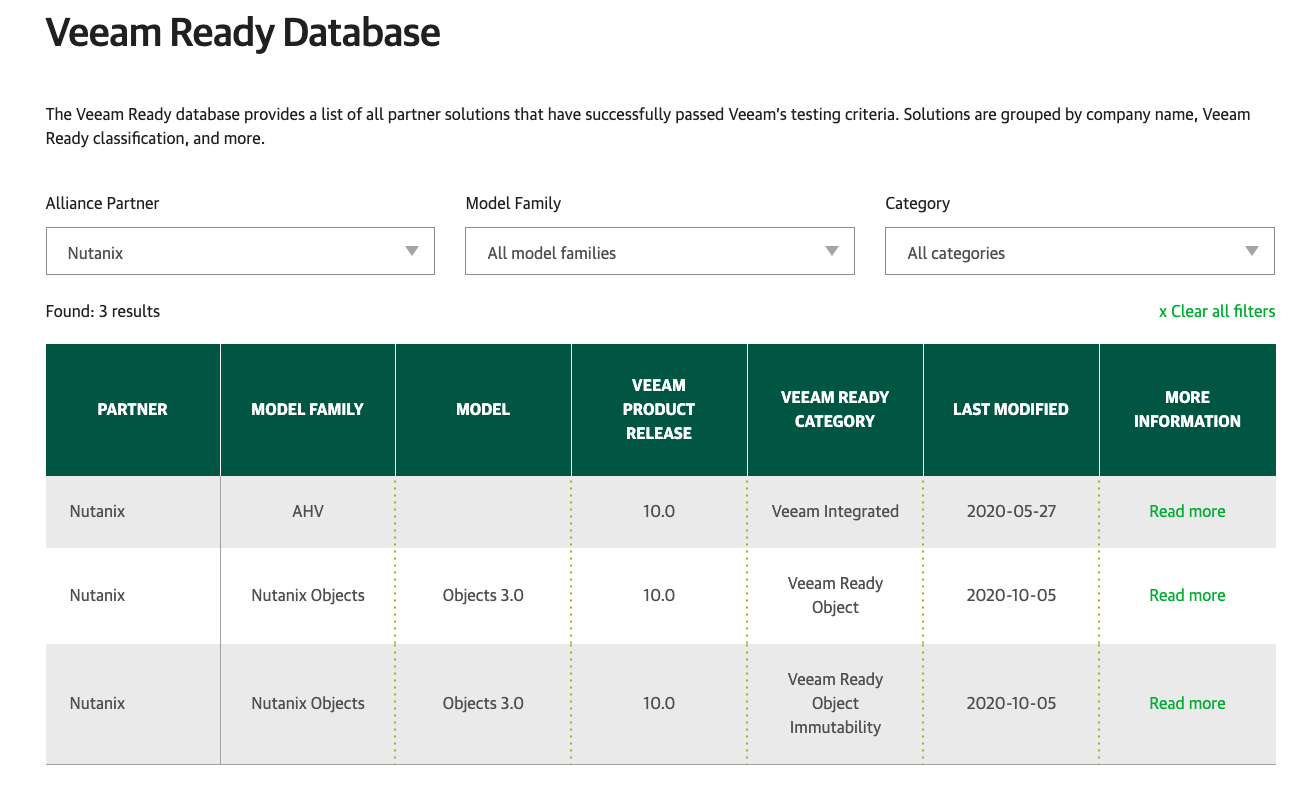Open the Category dropdown
This screenshot has width=1316, height=796.
pos(1079,252)
